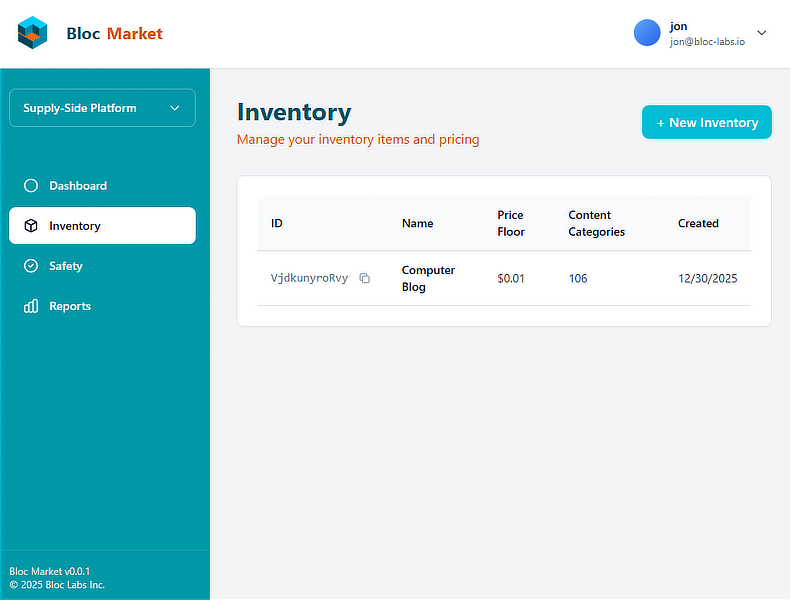Open the Computer Blog inventory item
Image resolution: width=791 pixels, height=600 pixels.
(428, 279)
